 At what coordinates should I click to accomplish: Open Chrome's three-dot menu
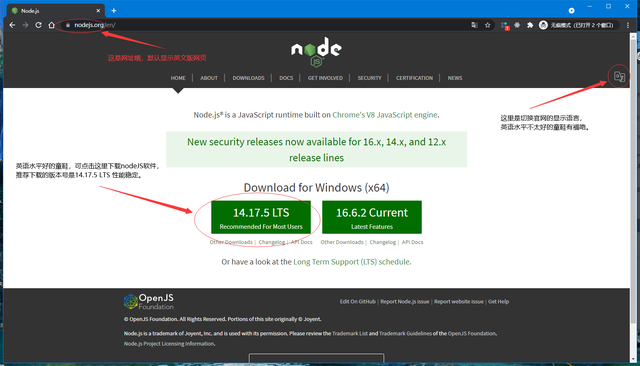pyautogui.click(x=628, y=25)
